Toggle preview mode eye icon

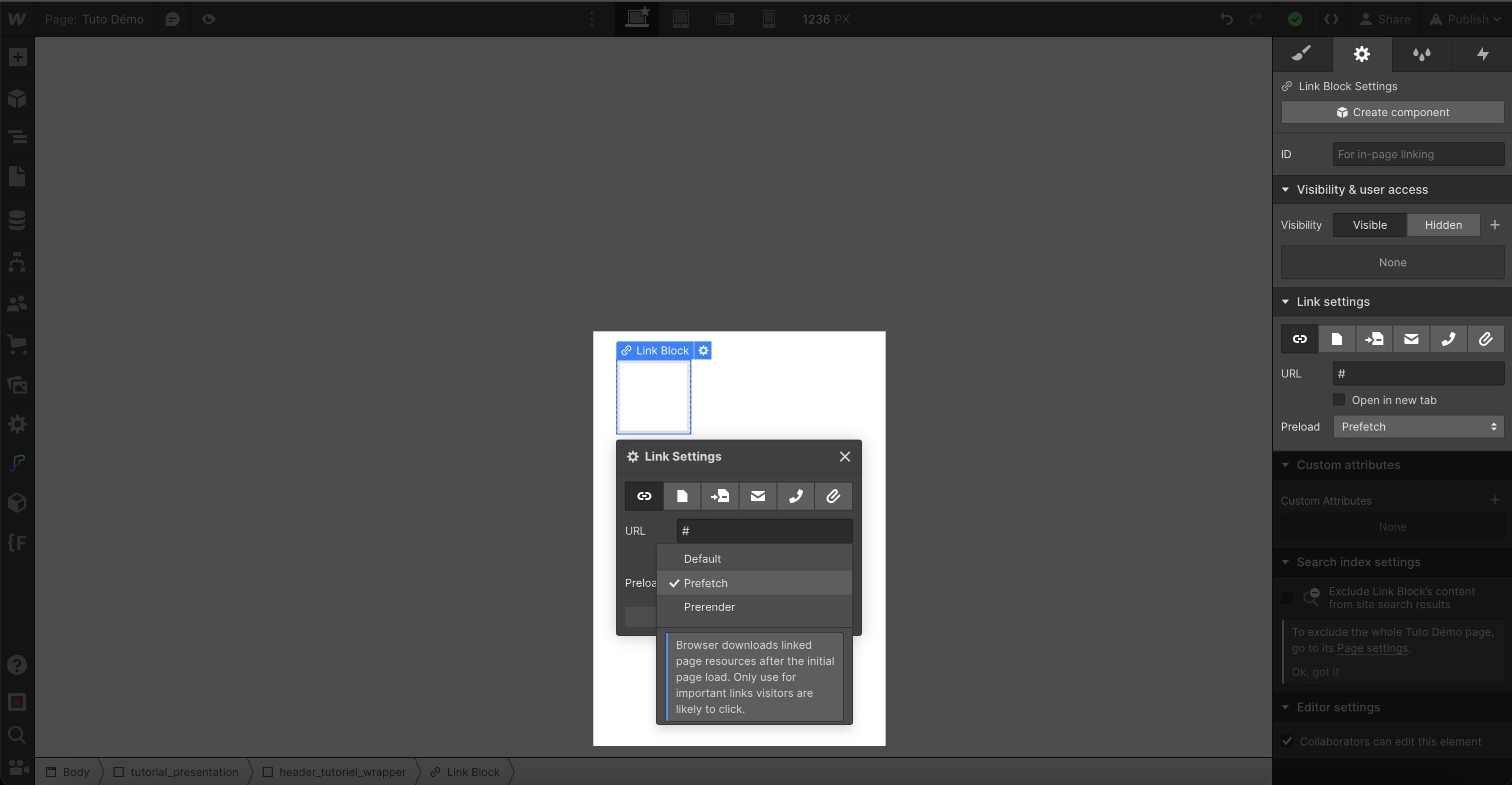[208, 19]
